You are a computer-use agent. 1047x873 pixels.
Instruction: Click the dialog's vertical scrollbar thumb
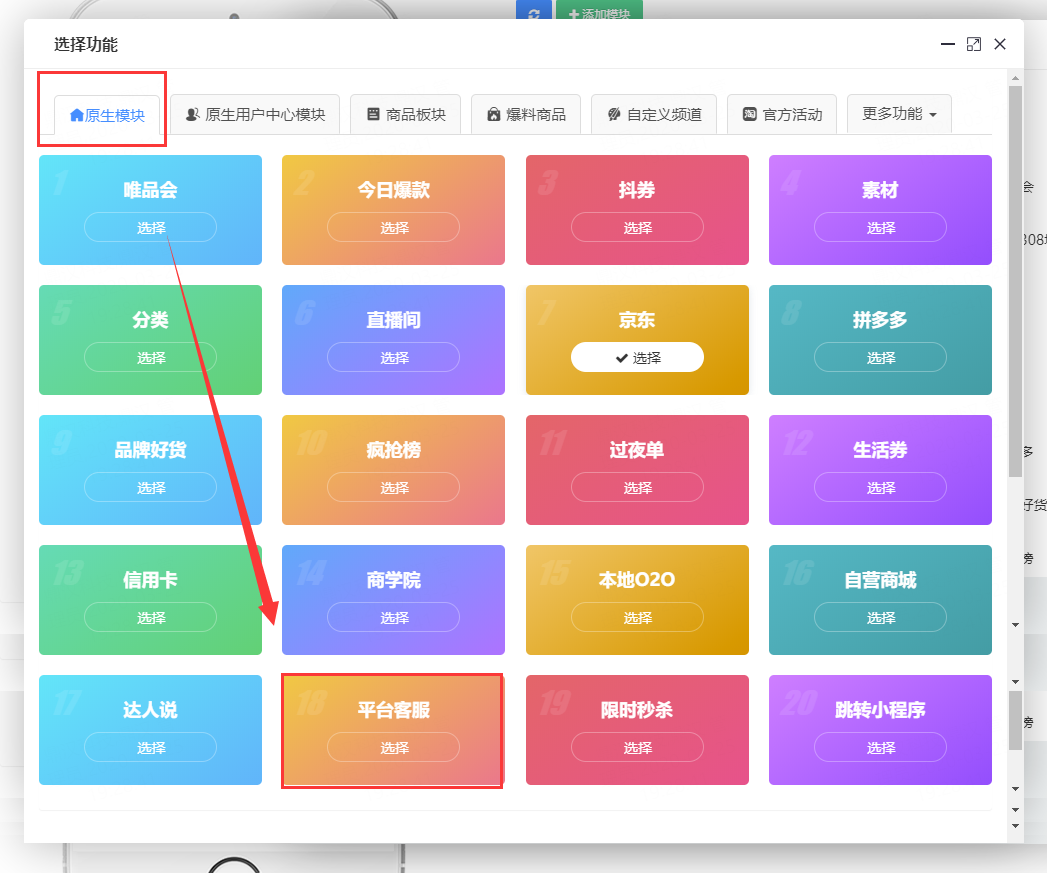(x=1015, y=281)
